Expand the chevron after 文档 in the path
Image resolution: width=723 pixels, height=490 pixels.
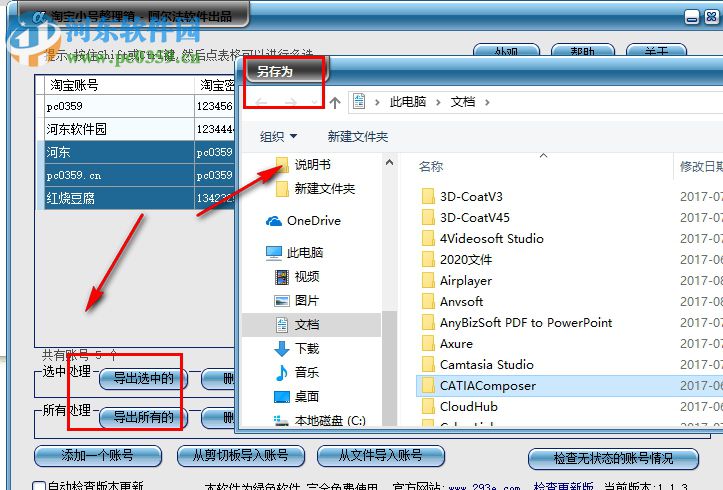pyautogui.click(x=487, y=102)
